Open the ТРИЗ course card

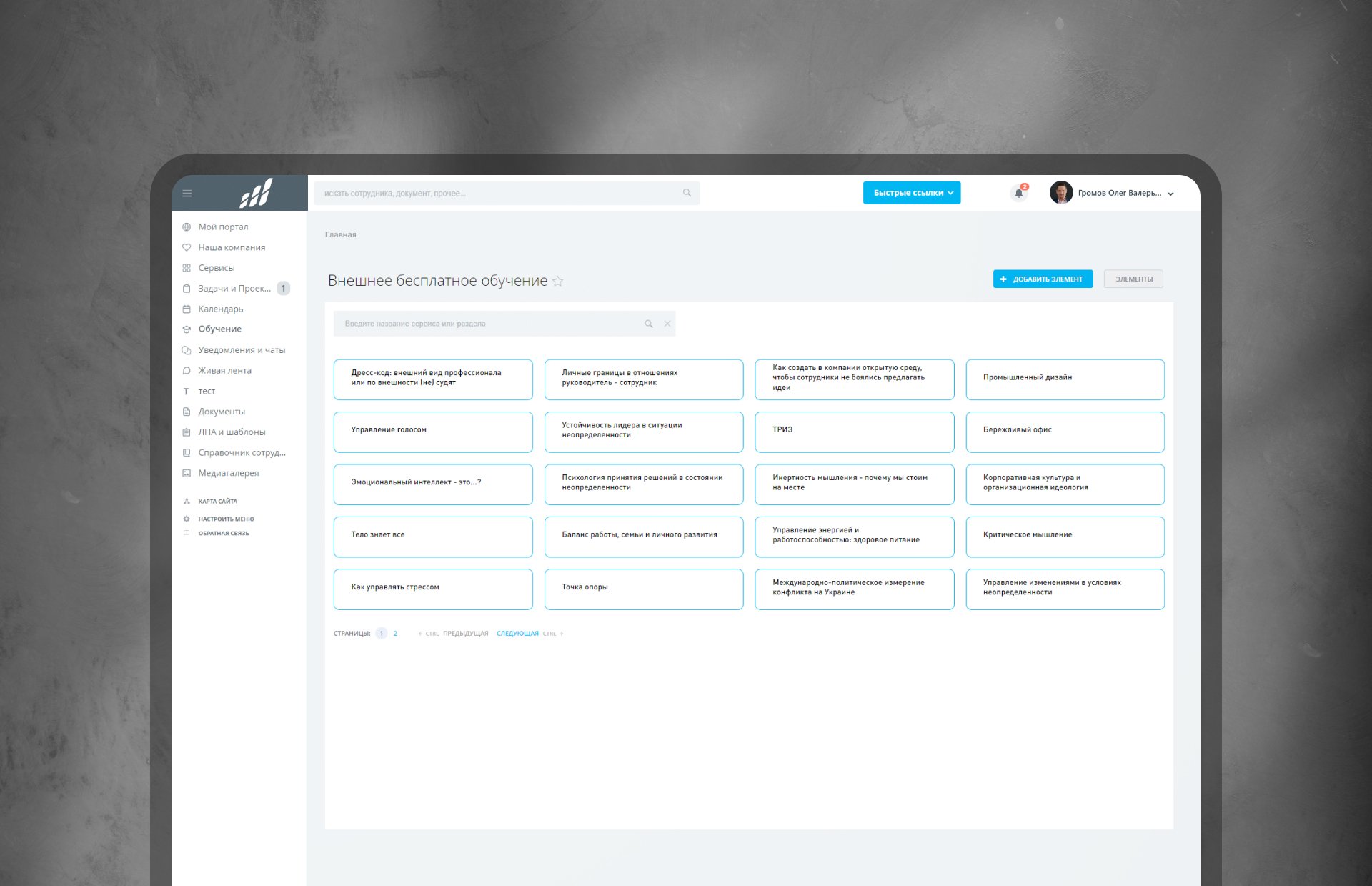click(x=854, y=432)
